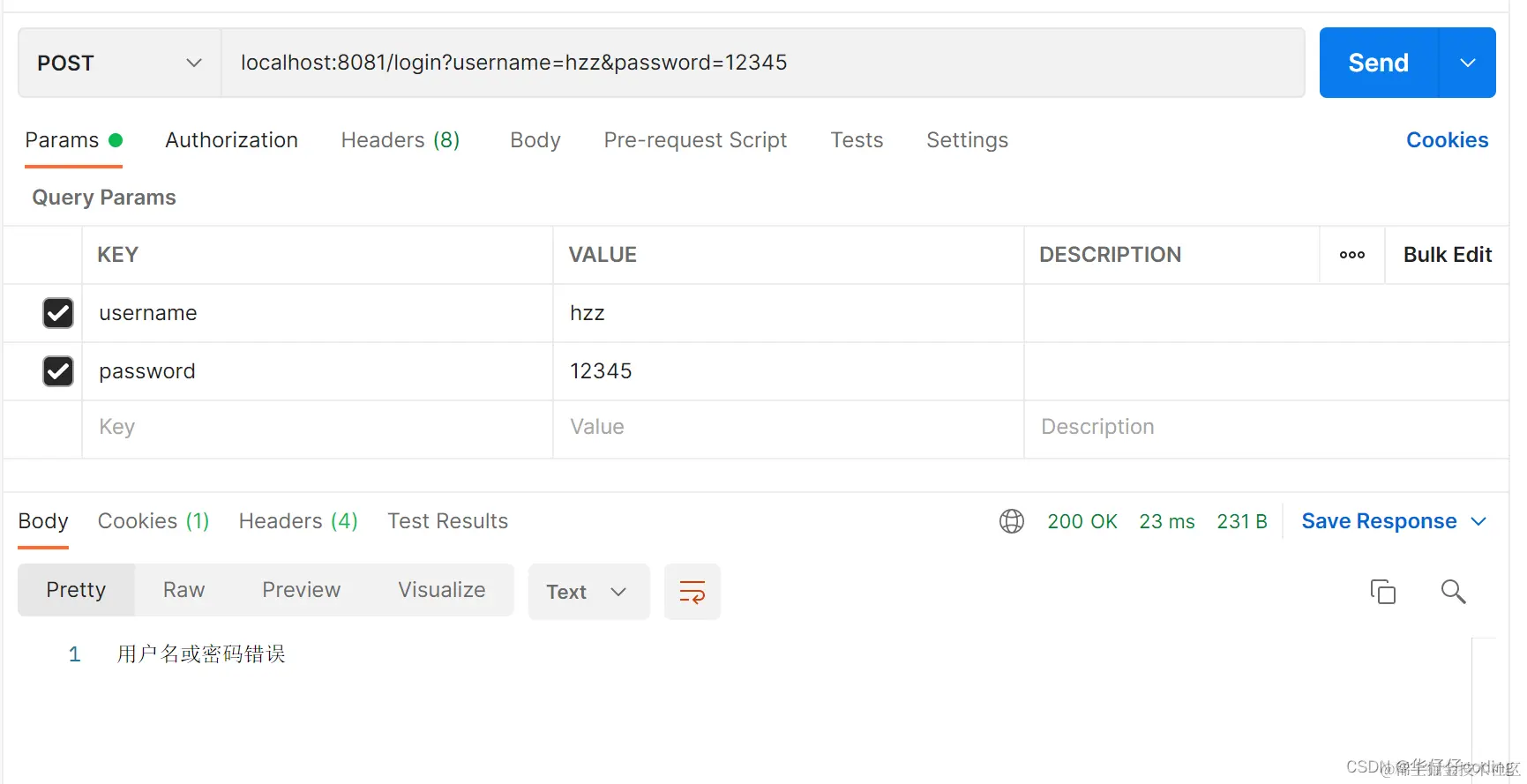1527x784 pixels.
Task: Click the 12345 value cell
Action: (x=789, y=371)
